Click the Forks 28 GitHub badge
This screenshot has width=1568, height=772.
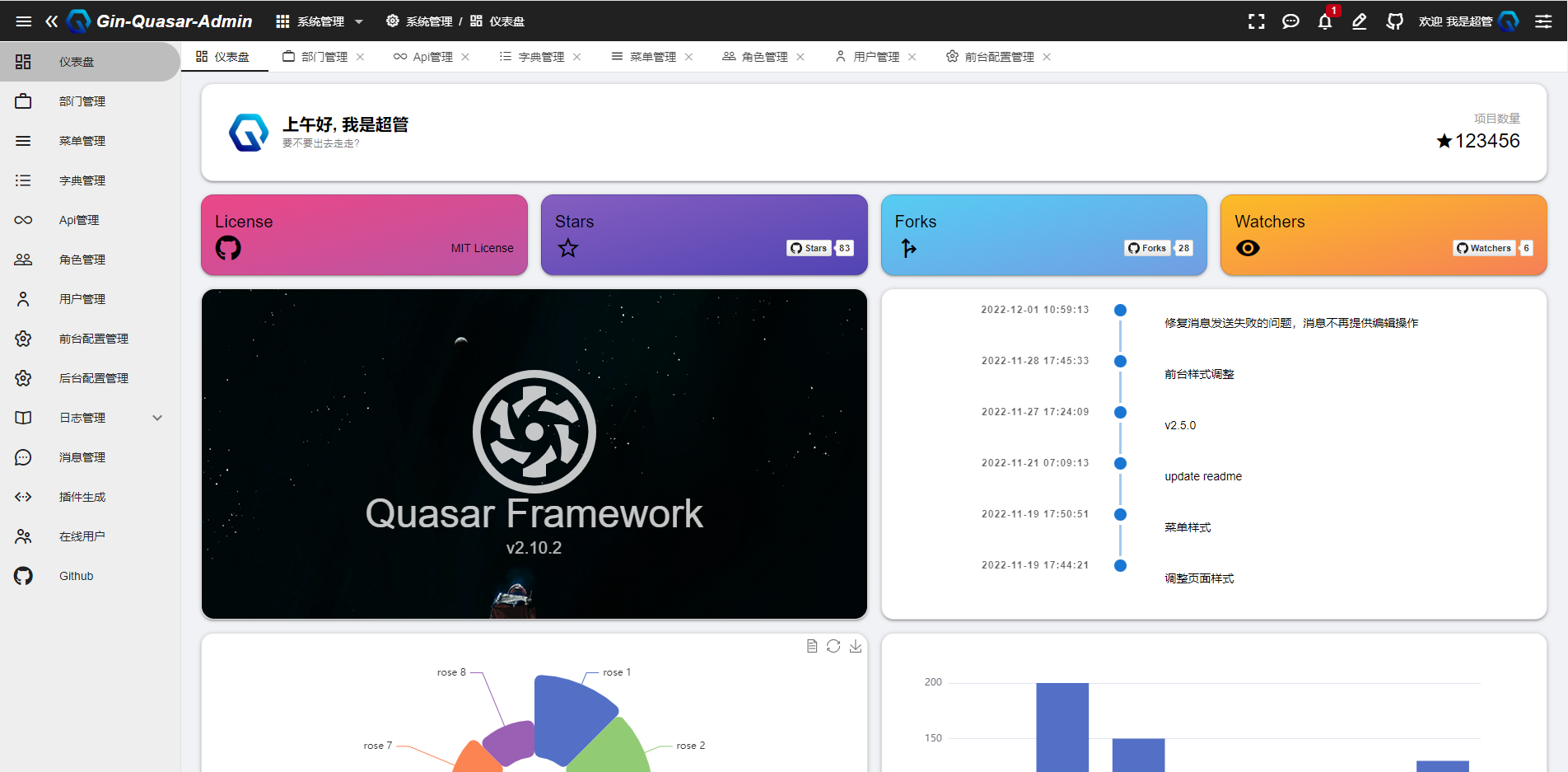click(x=1159, y=248)
